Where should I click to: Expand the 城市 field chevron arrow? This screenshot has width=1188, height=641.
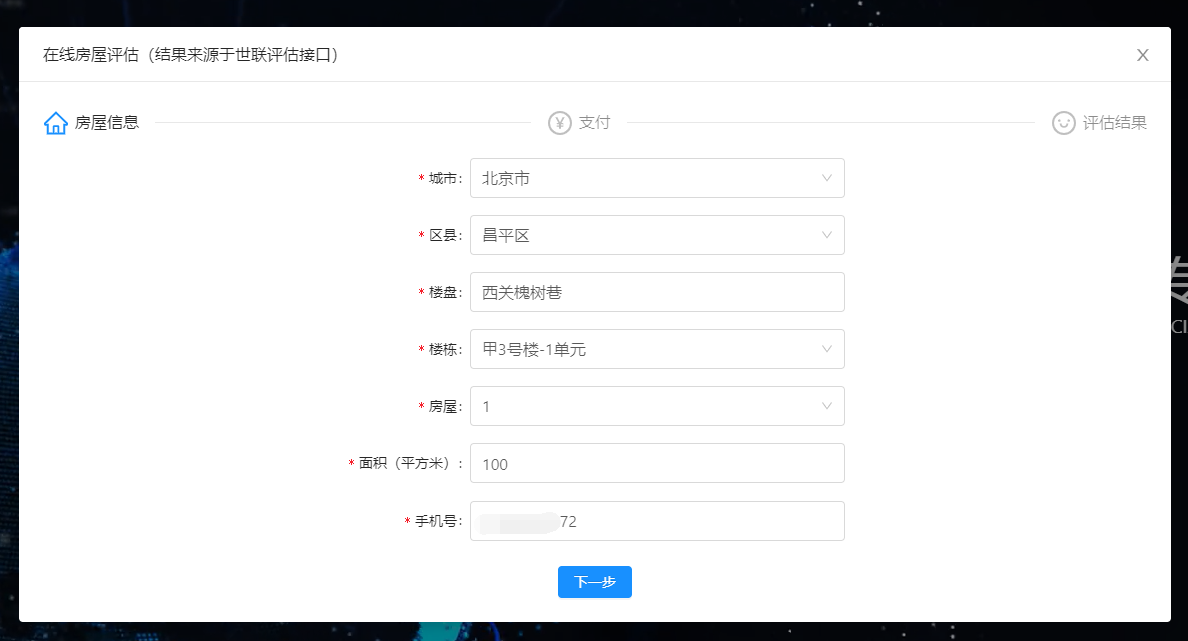tap(827, 178)
